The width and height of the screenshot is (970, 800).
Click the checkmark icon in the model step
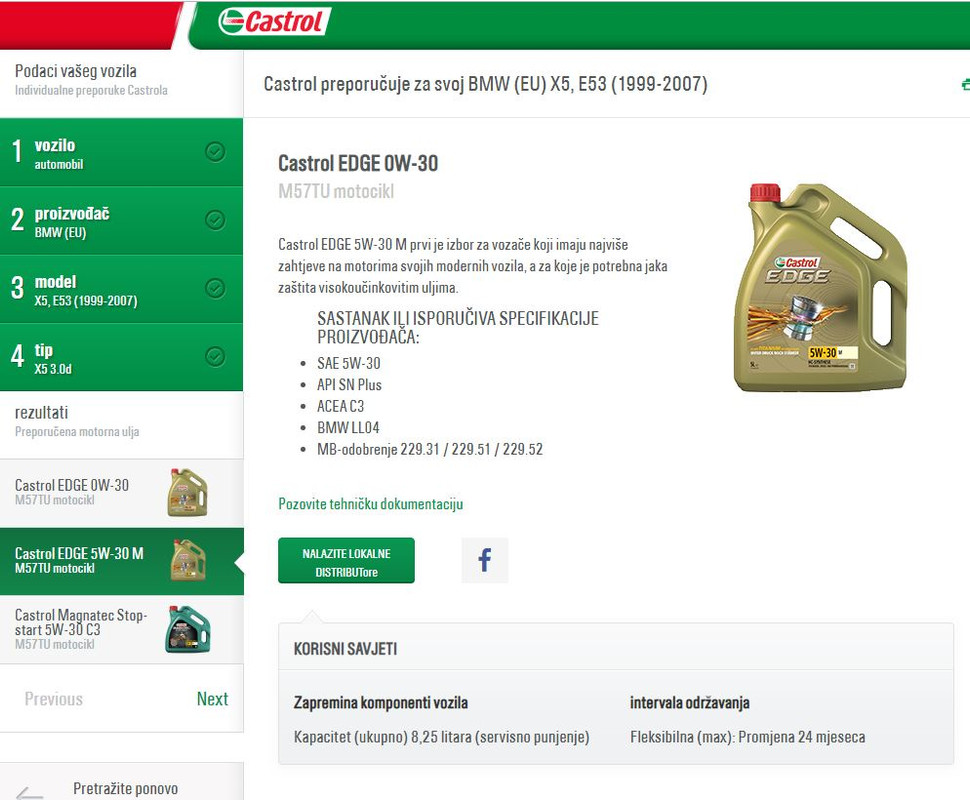coord(215,288)
